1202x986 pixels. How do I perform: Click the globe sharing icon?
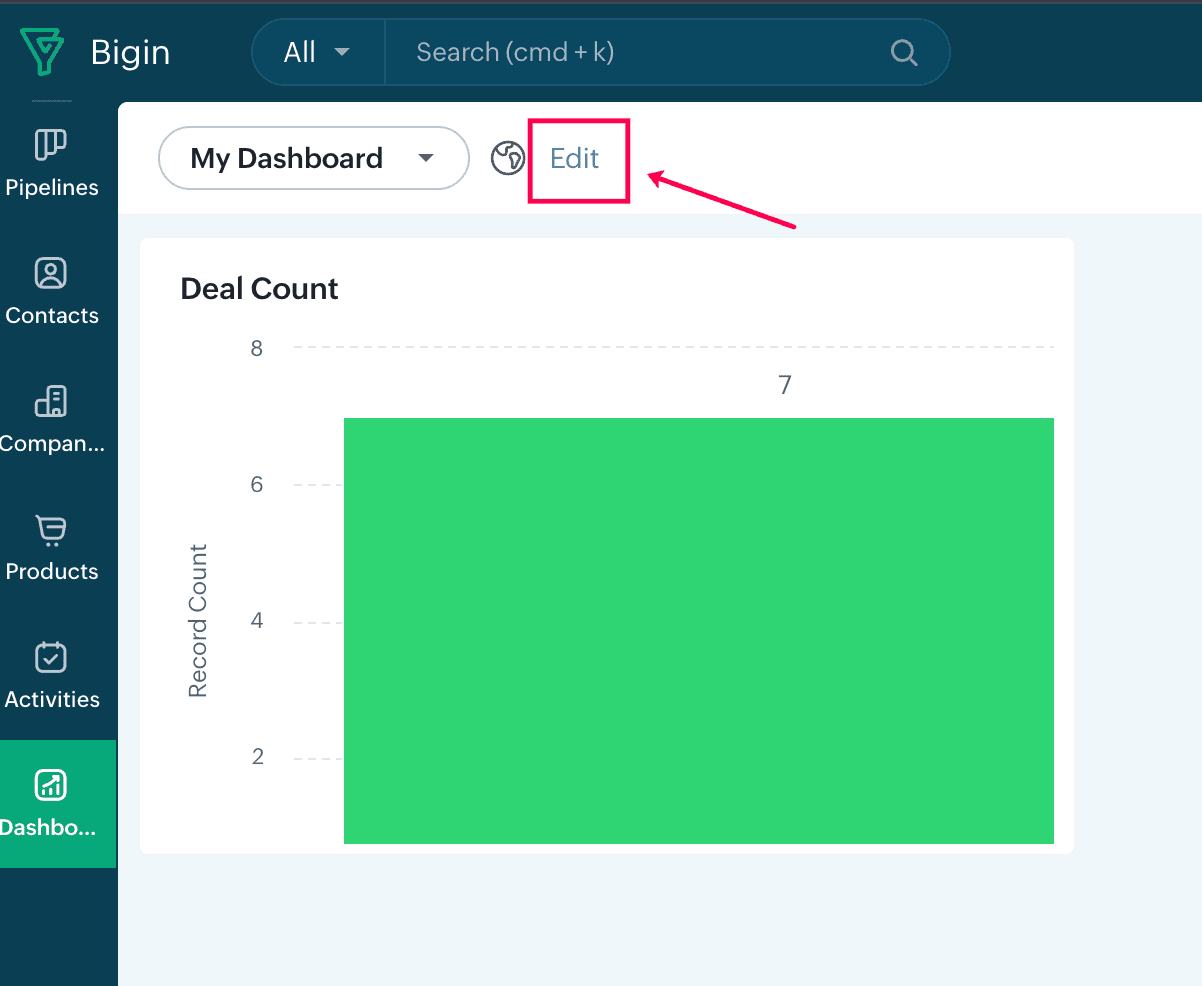point(508,158)
